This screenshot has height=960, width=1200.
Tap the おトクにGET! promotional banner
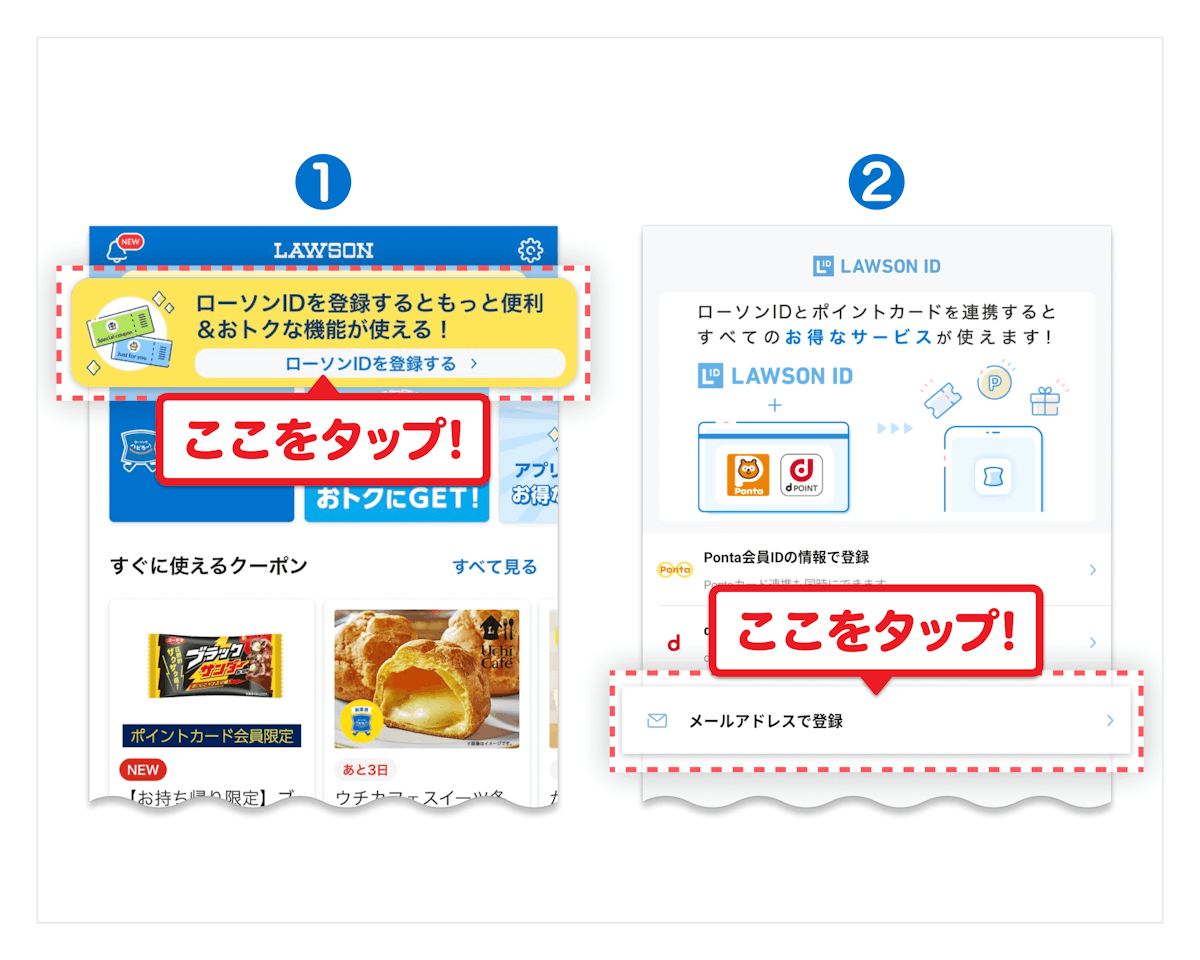397,497
